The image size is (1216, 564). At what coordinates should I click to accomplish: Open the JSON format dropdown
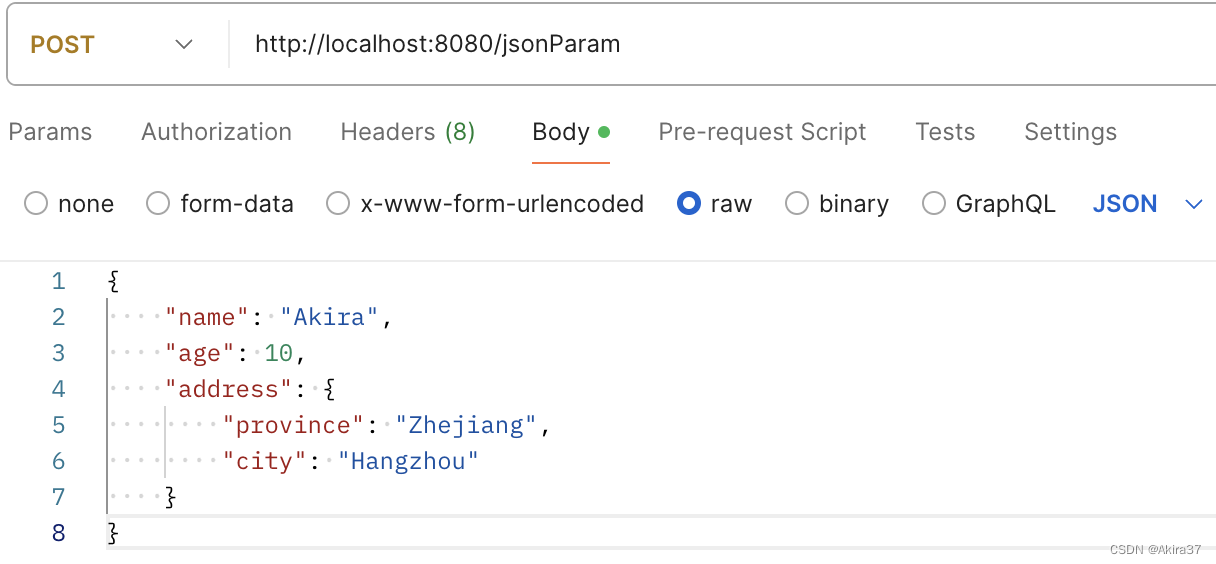click(1146, 204)
